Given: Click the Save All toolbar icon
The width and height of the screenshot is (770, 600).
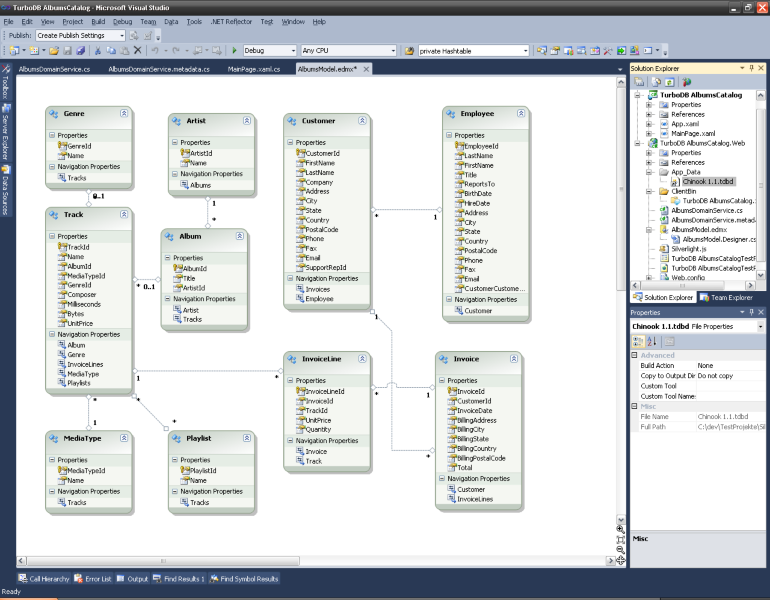Looking at the screenshot, I should point(81,51).
